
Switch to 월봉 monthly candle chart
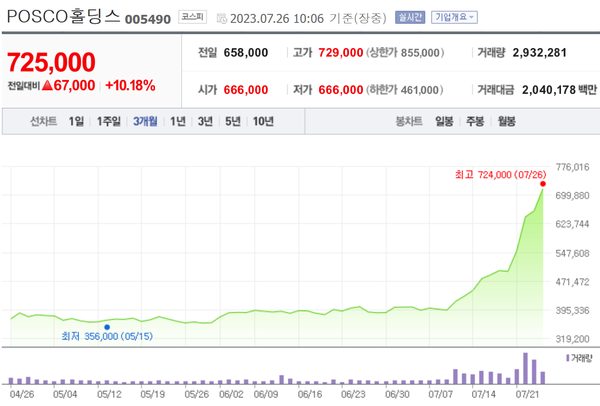(x=506, y=122)
